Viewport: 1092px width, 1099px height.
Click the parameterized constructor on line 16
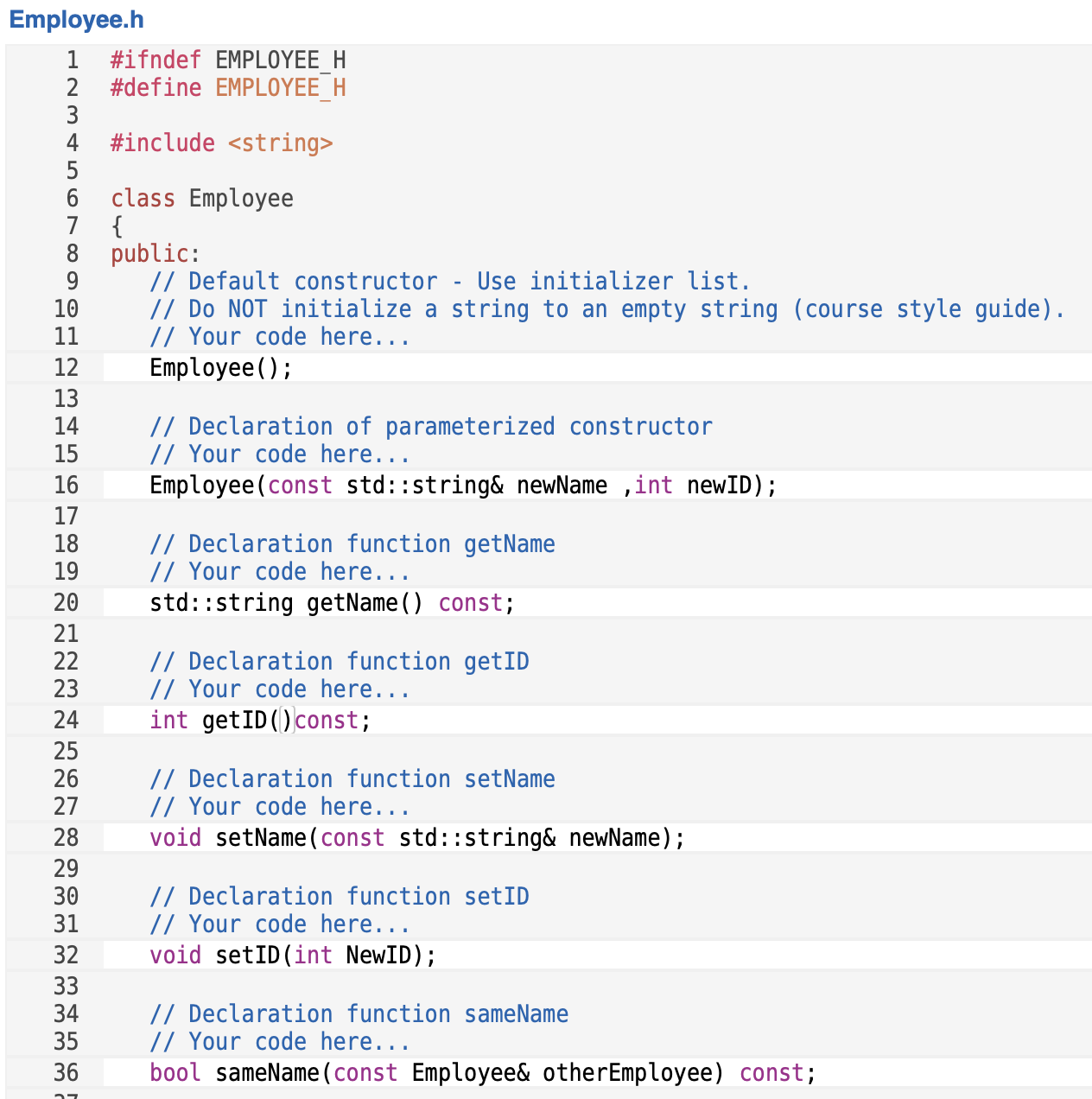click(x=462, y=485)
